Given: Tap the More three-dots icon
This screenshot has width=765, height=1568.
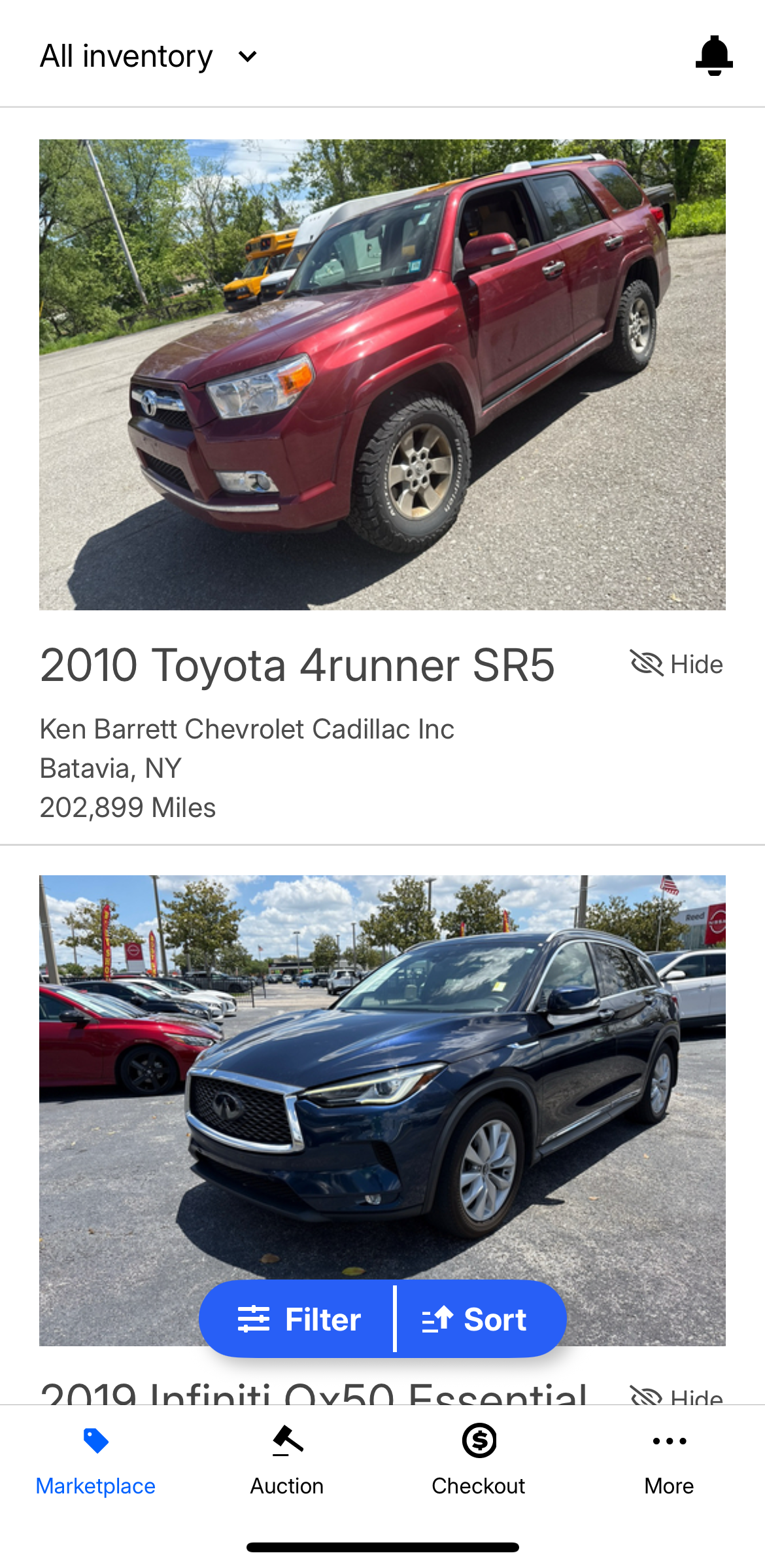Looking at the screenshot, I should (x=670, y=1441).
